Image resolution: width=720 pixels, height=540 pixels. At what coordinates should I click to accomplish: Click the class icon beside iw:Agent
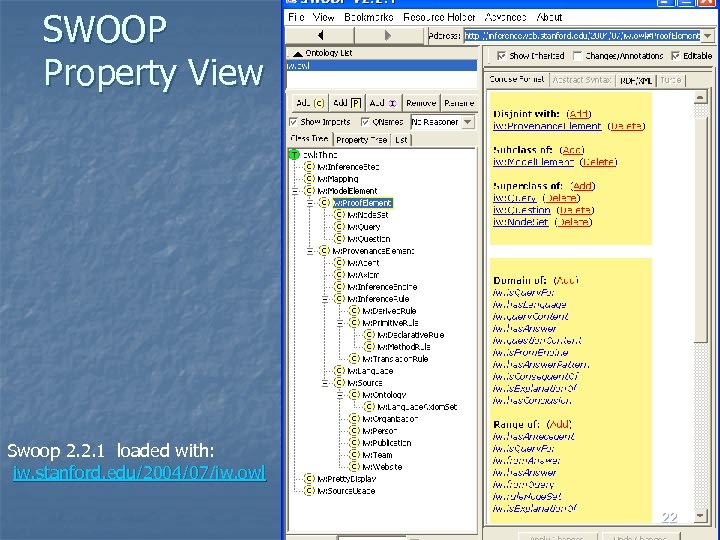coord(339,263)
